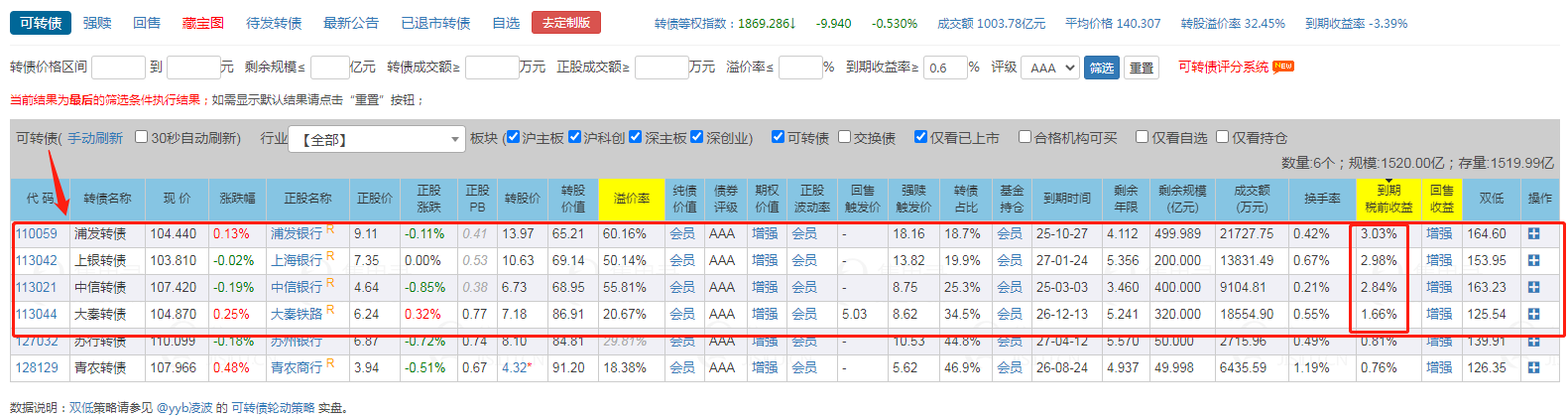Click the plus icon in 中信转债 row

[x=1533, y=288]
